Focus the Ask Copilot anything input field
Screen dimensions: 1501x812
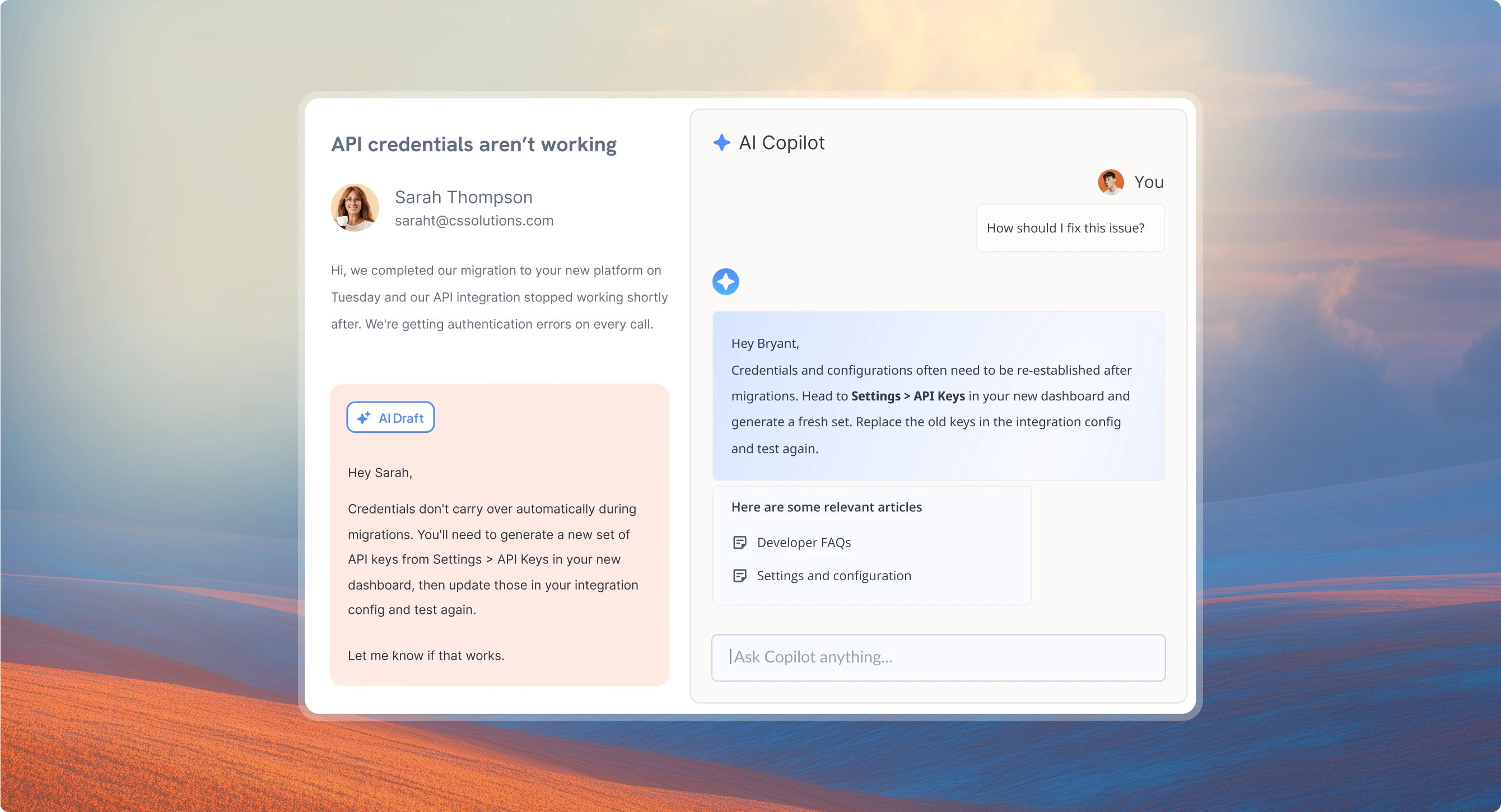[938, 657]
